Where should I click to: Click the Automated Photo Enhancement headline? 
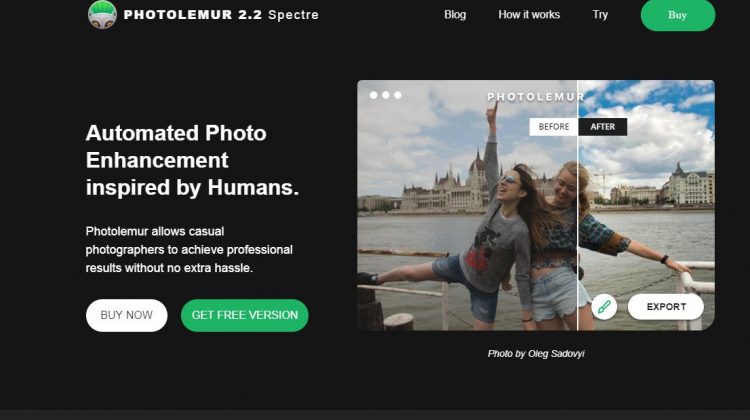pos(192,160)
